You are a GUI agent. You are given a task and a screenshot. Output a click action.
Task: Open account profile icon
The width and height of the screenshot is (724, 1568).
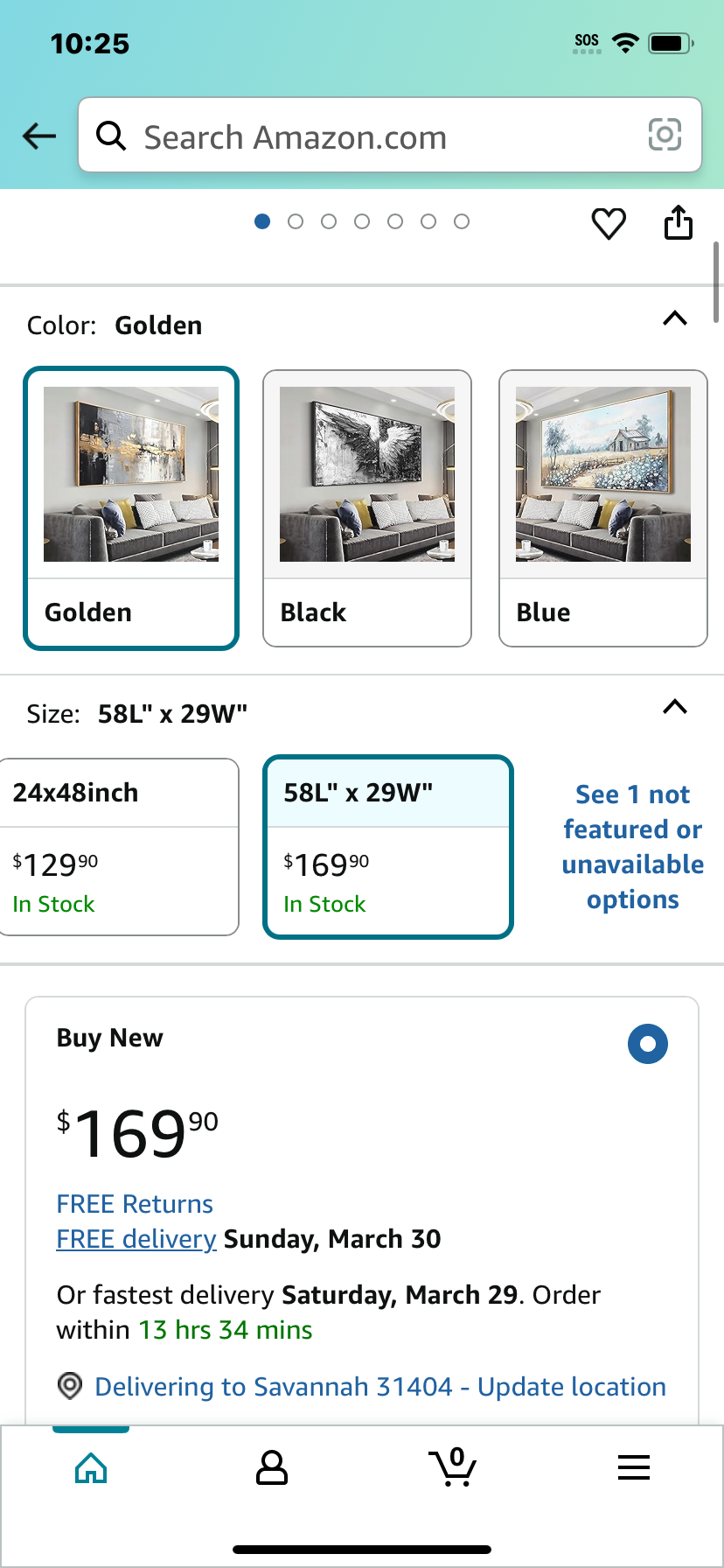(x=272, y=1468)
